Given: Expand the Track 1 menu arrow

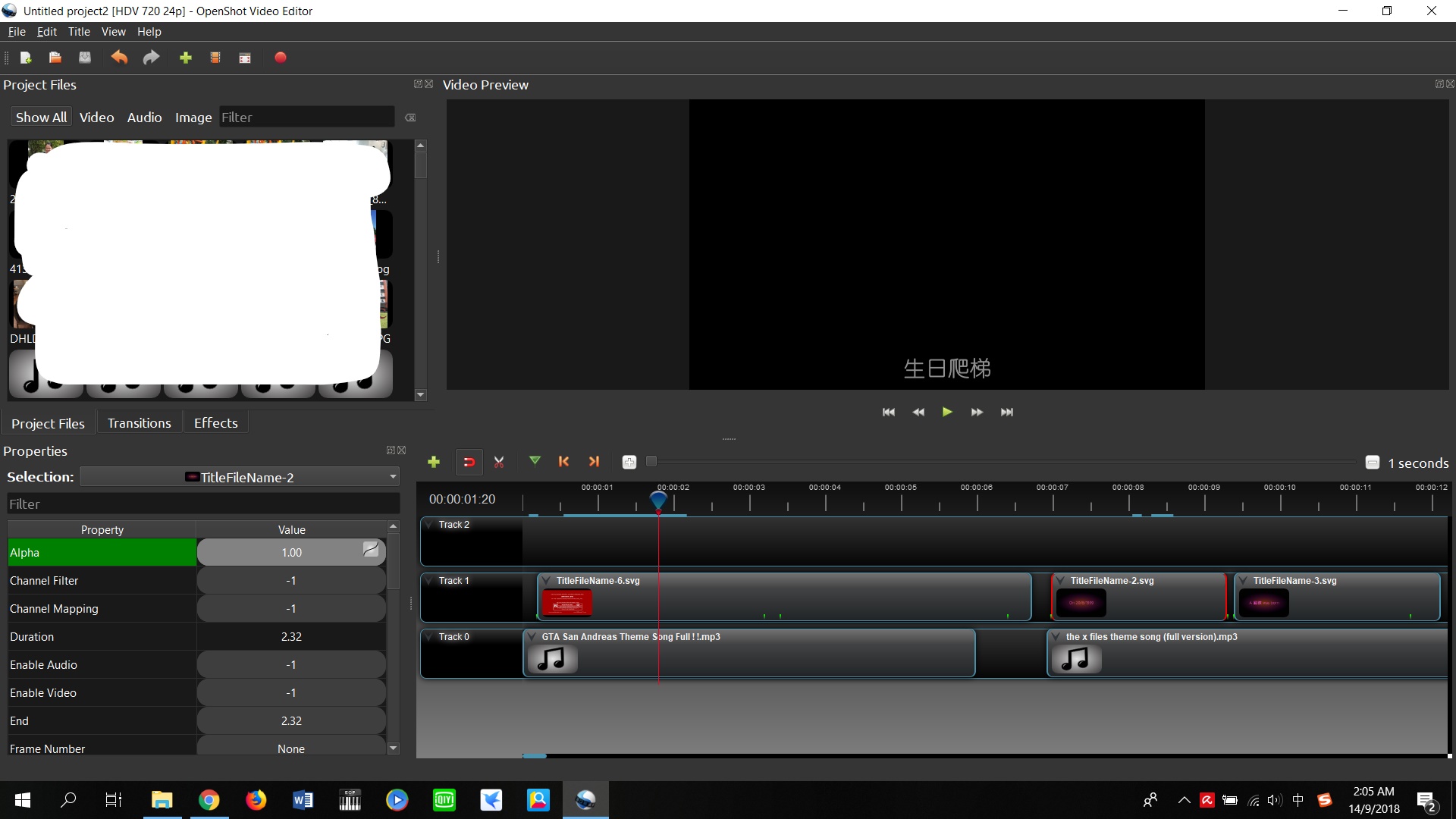Looking at the screenshot, I should 430,580.
